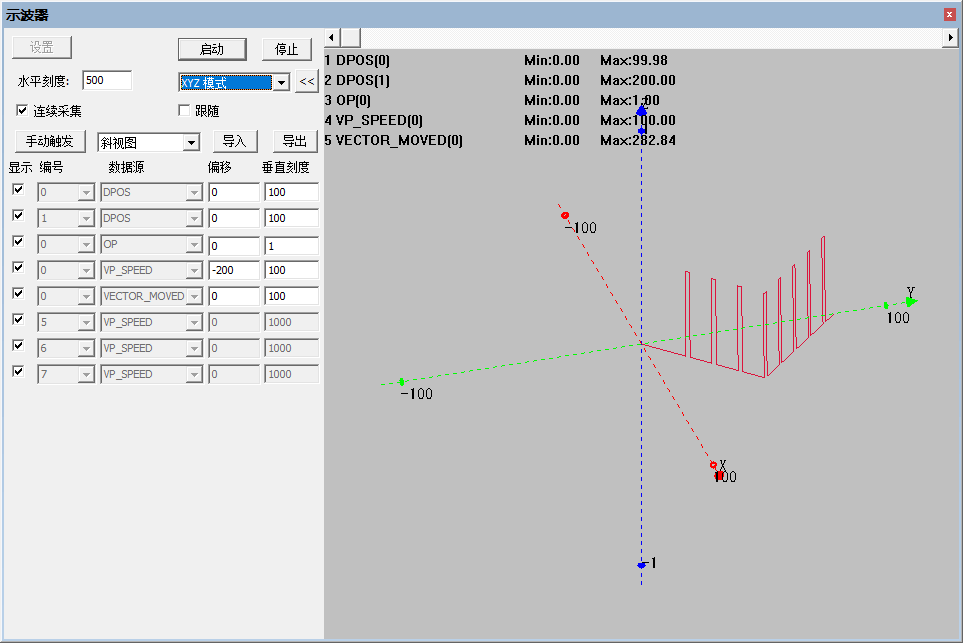
Task: Click the '5 VECTOR_MOVED(0)' legend entry
Action: point(394,140)
